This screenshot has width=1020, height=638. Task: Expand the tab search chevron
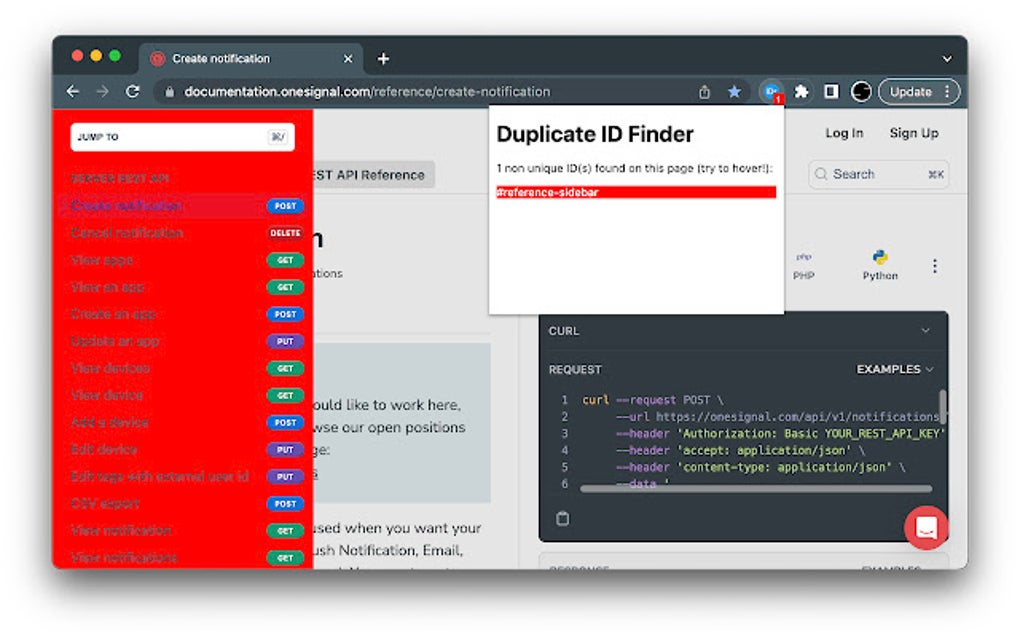[x=947, y=59]
